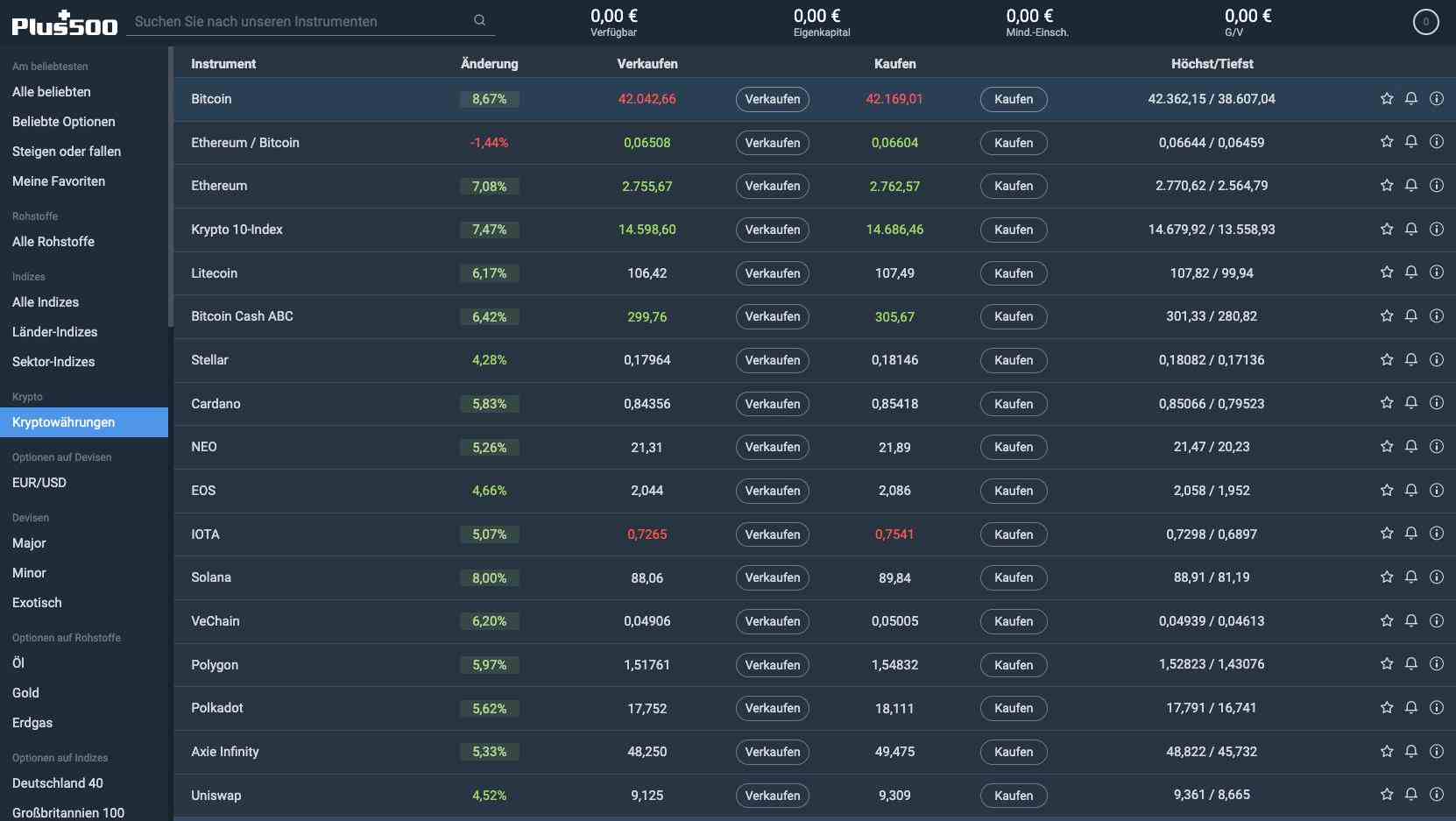Open info icon for EOS
1456x821 pixels.
[1437, 491]
